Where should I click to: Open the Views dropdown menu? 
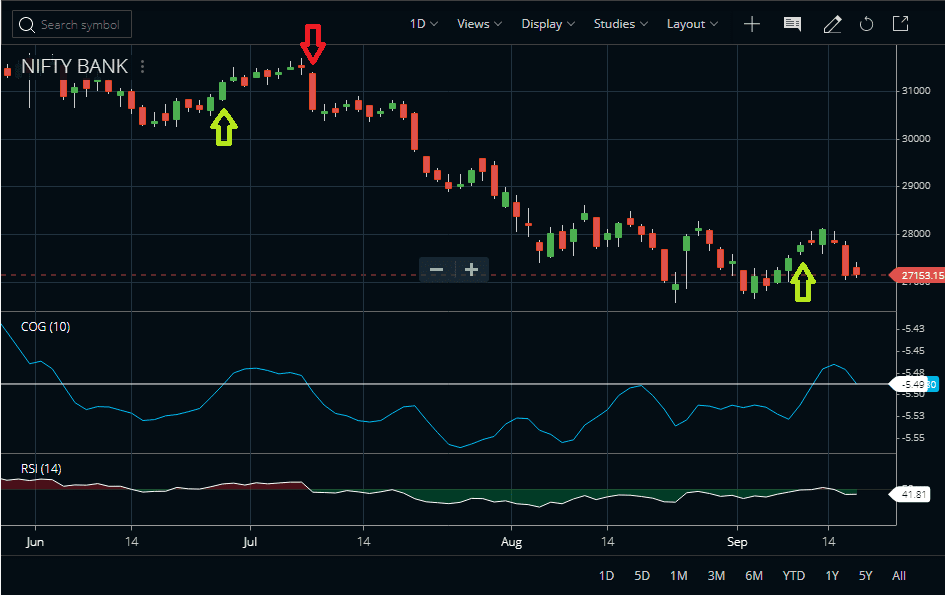(x=479, y=24)
